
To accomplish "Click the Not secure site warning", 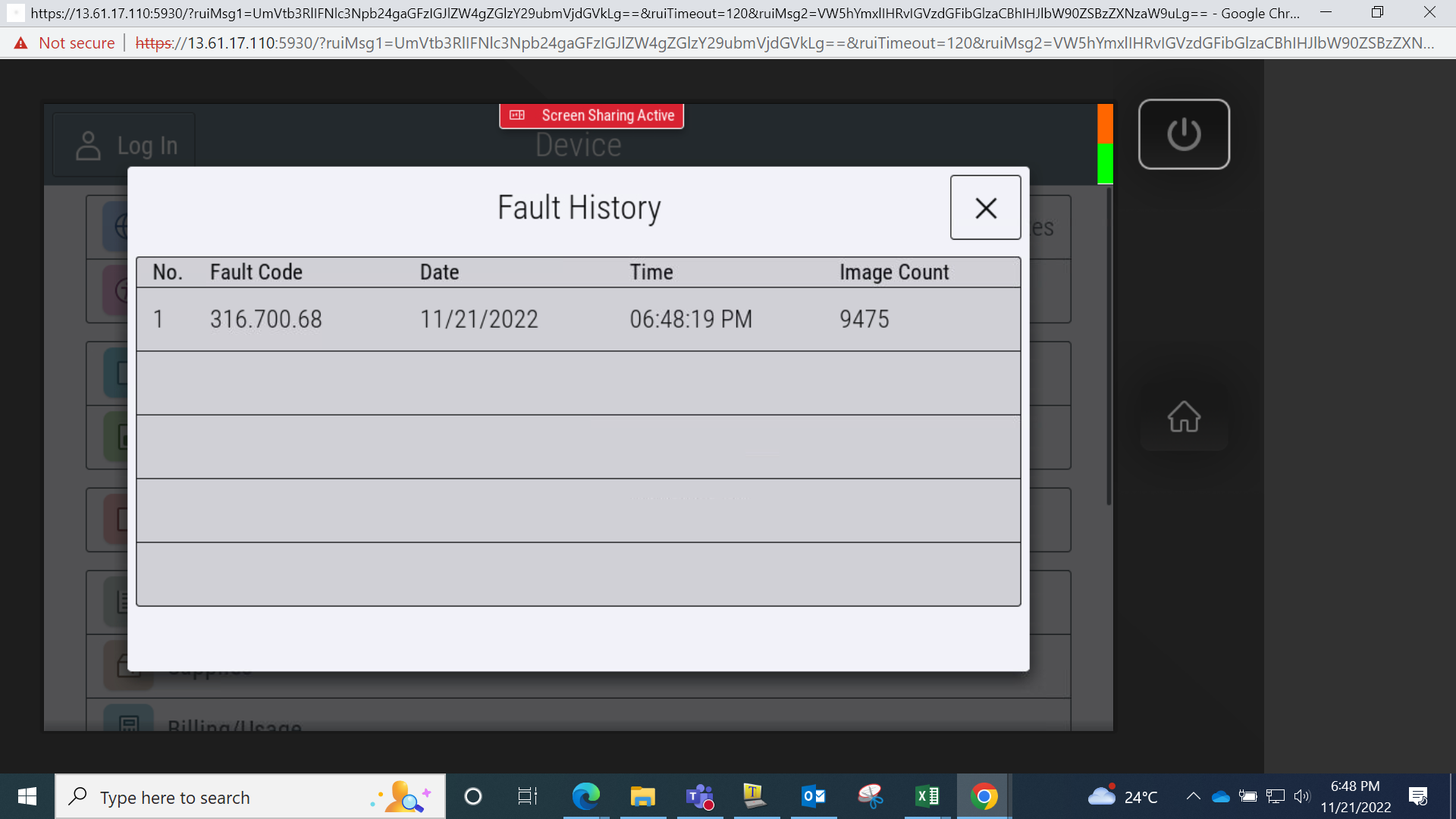I will pyautogui.click(x=64, y=43).
